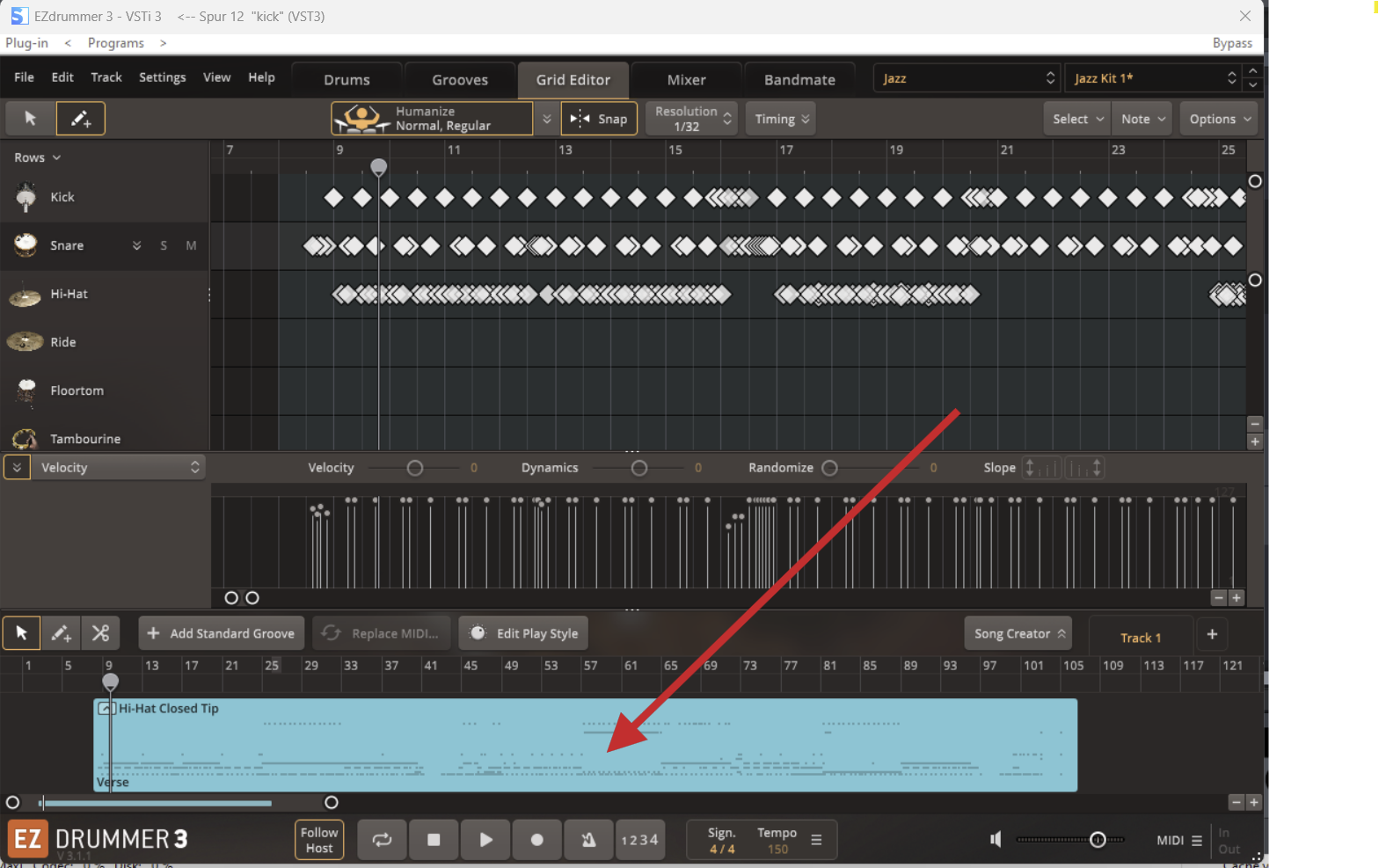Start playback with the play button
The image size is (1379, 868).
(485, 840)
